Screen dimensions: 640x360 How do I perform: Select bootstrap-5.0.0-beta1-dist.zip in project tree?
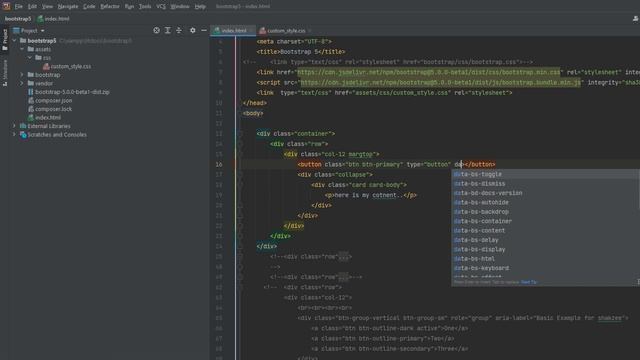click(72, 92)
